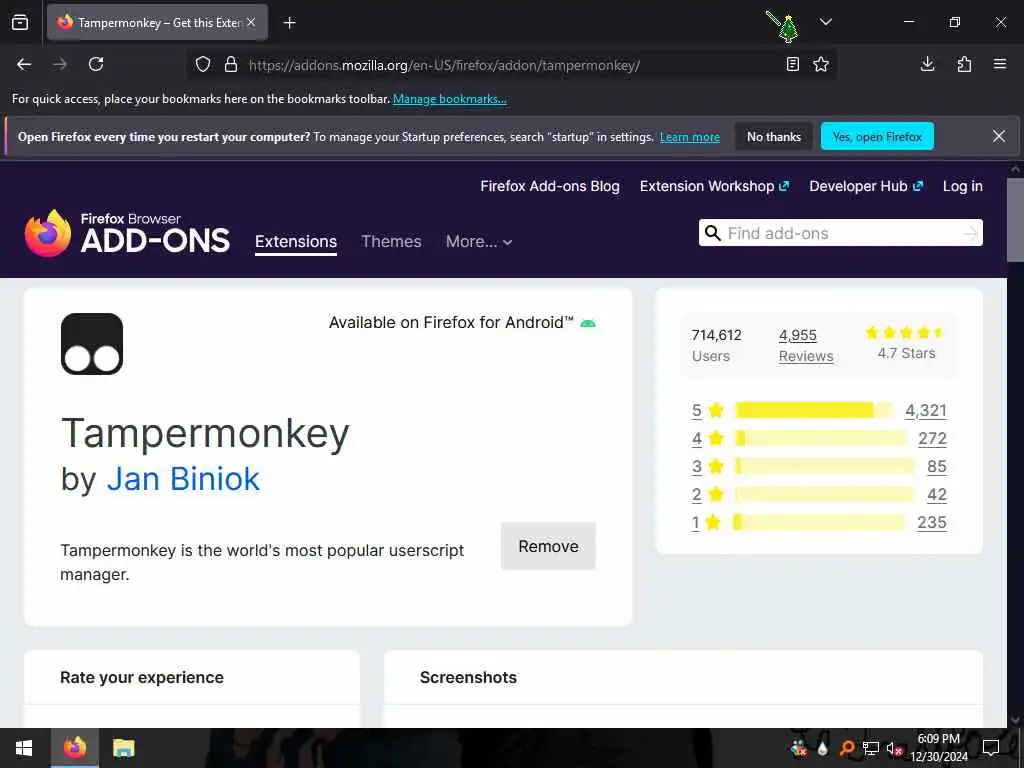Remove the Tampermonkey extension
The height and width of the screenshot is (768, 1024).
[549, 547]
